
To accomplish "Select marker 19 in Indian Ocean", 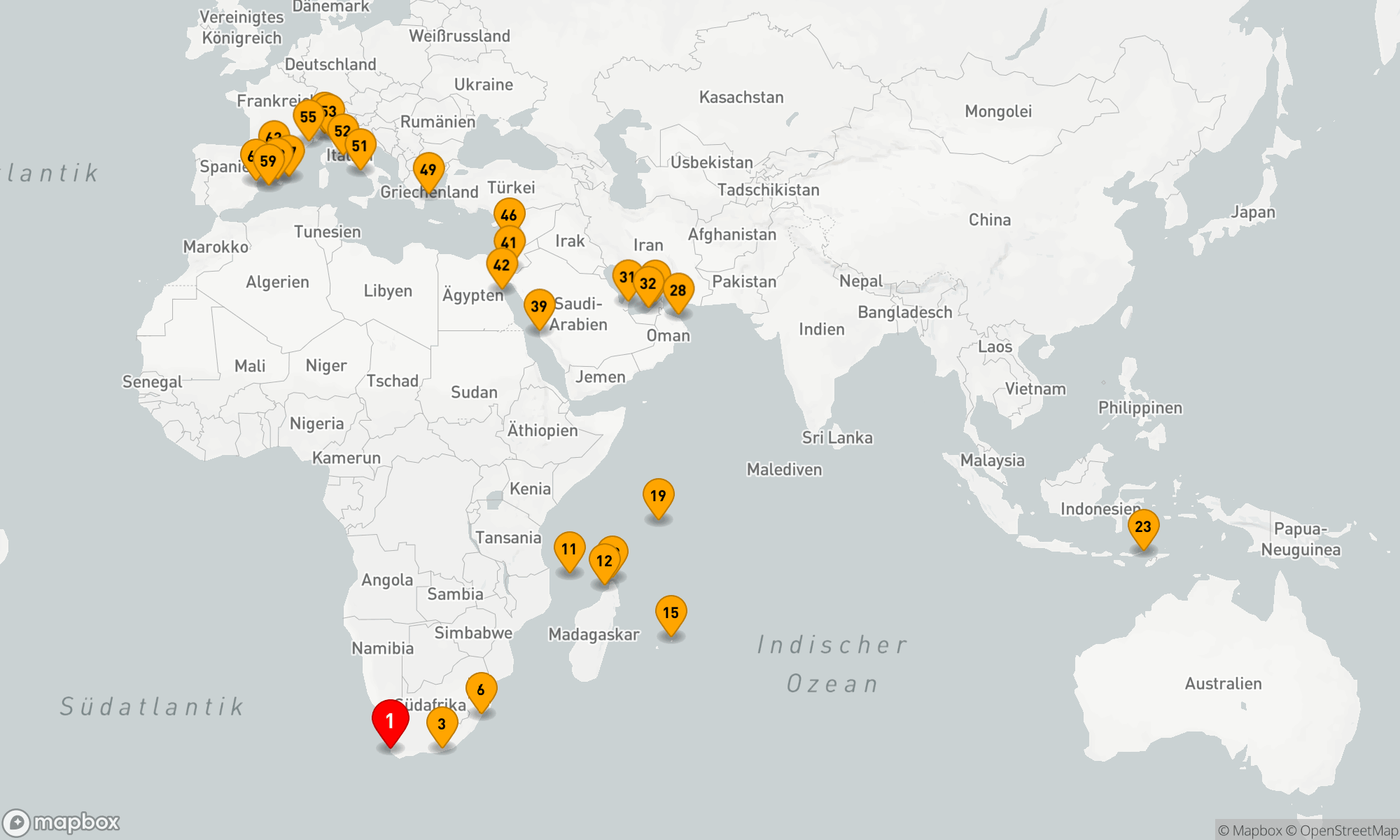I will (658, 496).
